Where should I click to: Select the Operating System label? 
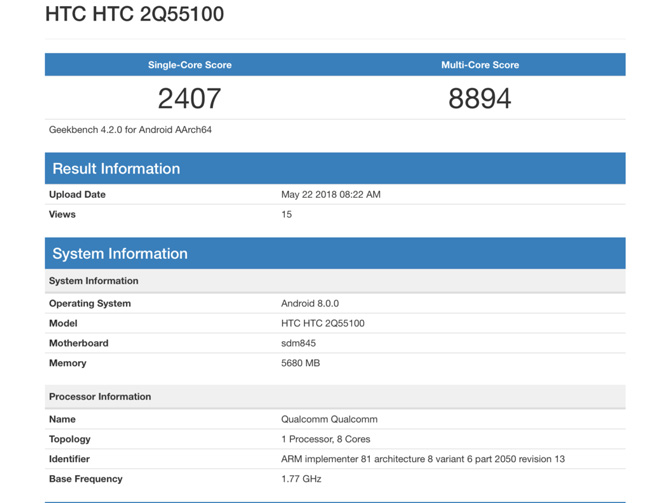(x=90, y=304)
